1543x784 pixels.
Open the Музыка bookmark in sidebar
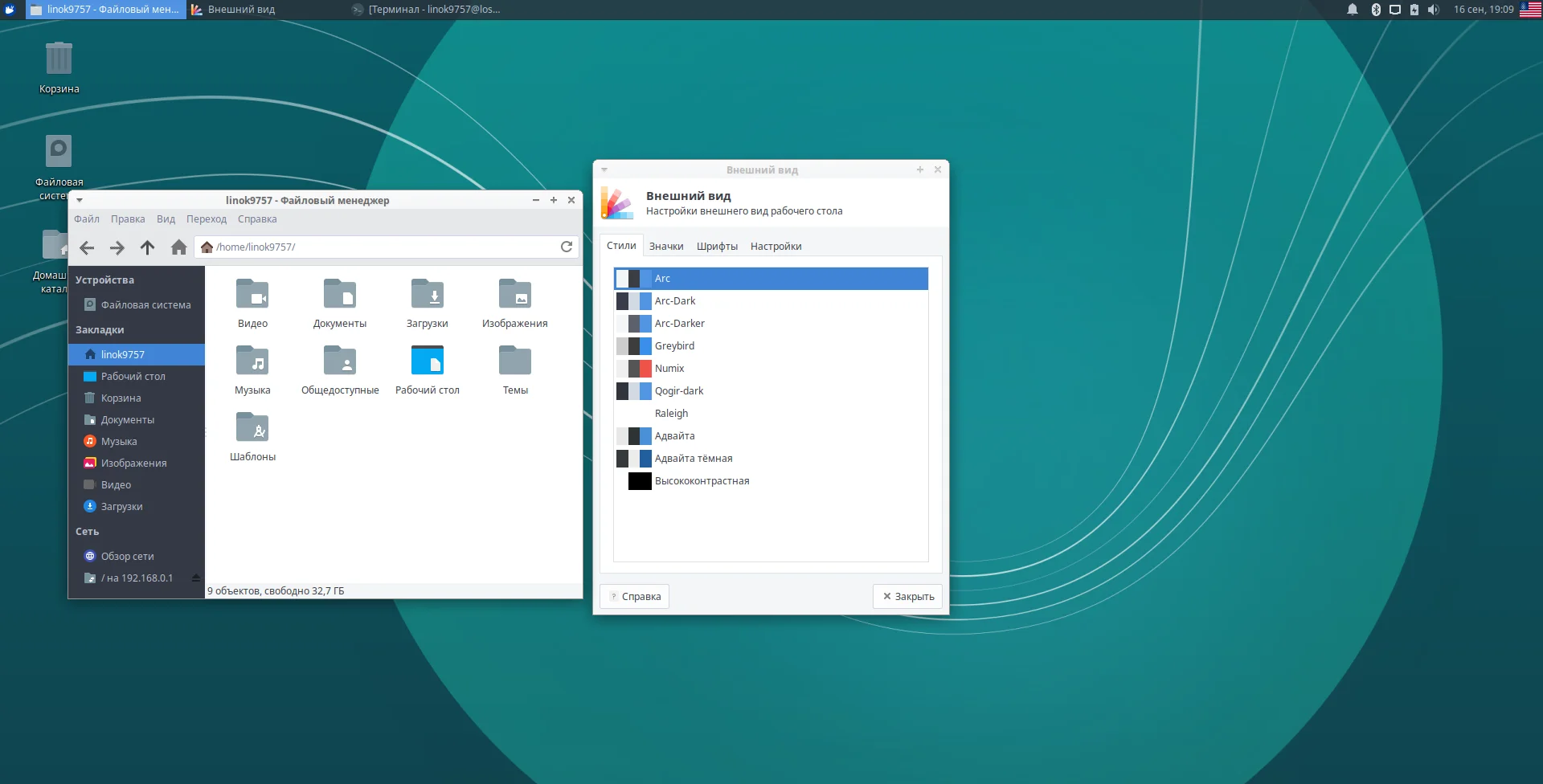[x=137, y=442]
